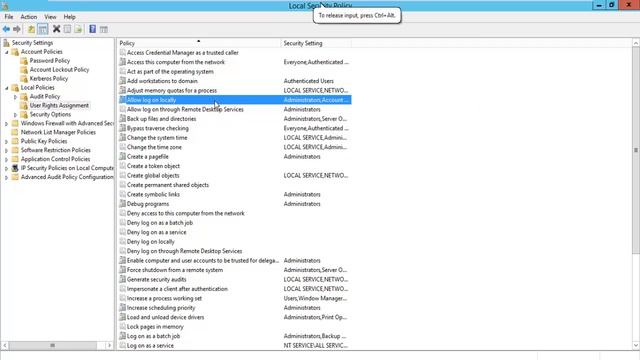The height and width of the screenshot is (360, 640).
Task: Click the console tree scroll left arrow
Action: tap(5, 346)
